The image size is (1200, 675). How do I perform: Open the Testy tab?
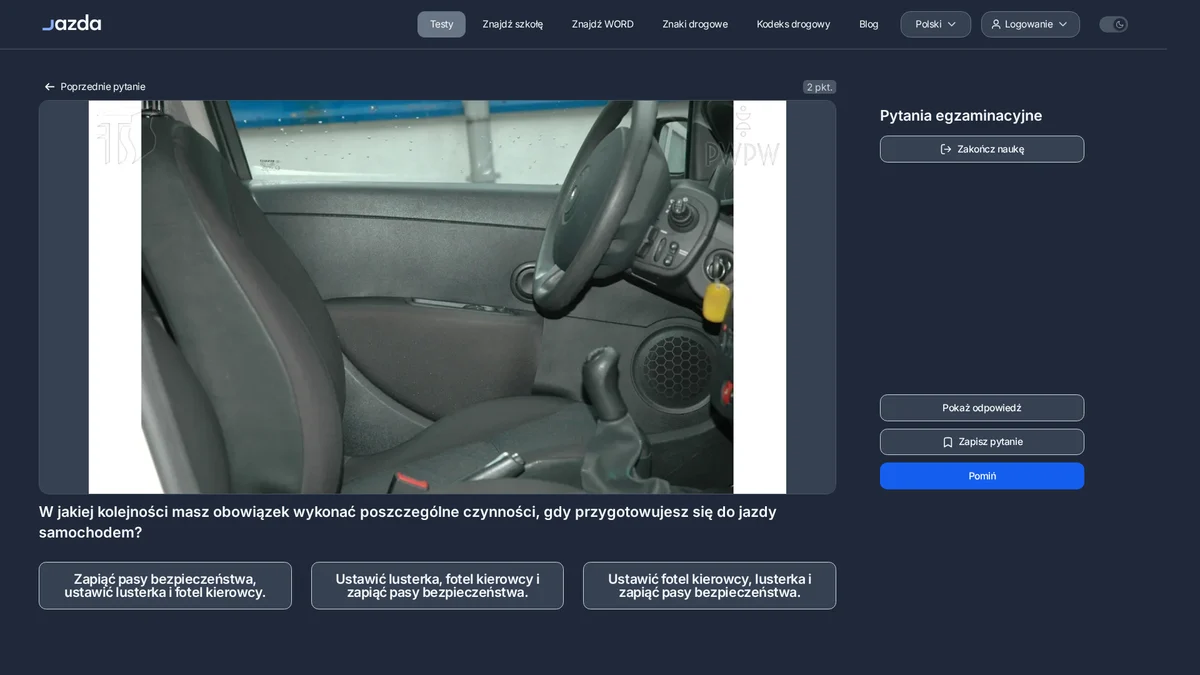coord(441,24)
